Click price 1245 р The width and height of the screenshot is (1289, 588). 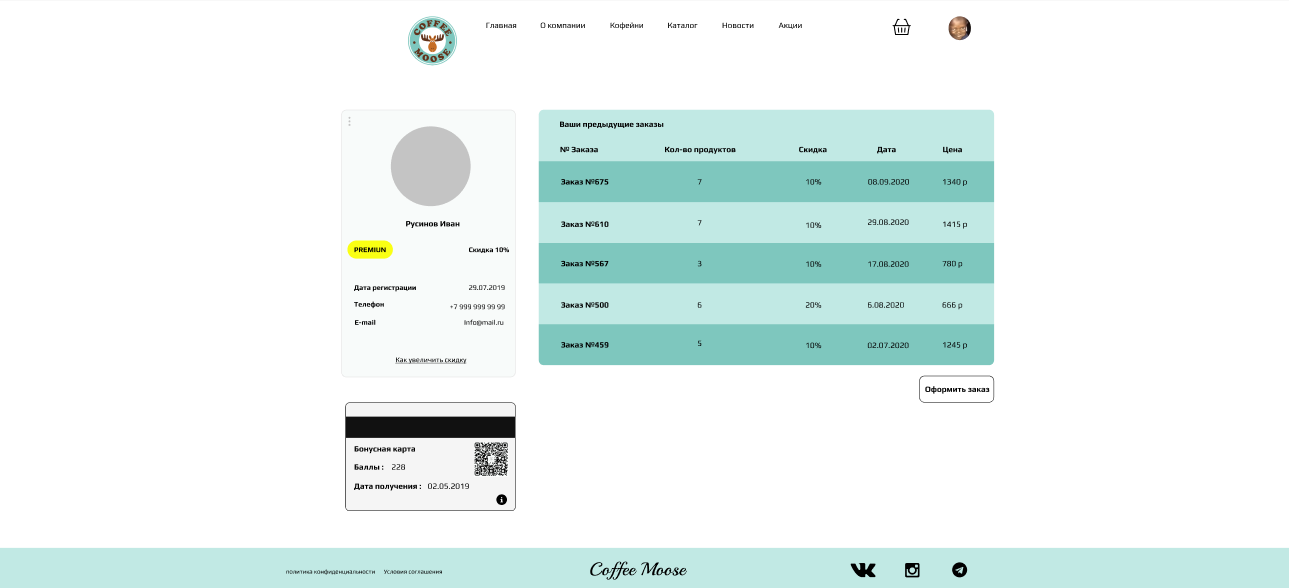[955, 345]
